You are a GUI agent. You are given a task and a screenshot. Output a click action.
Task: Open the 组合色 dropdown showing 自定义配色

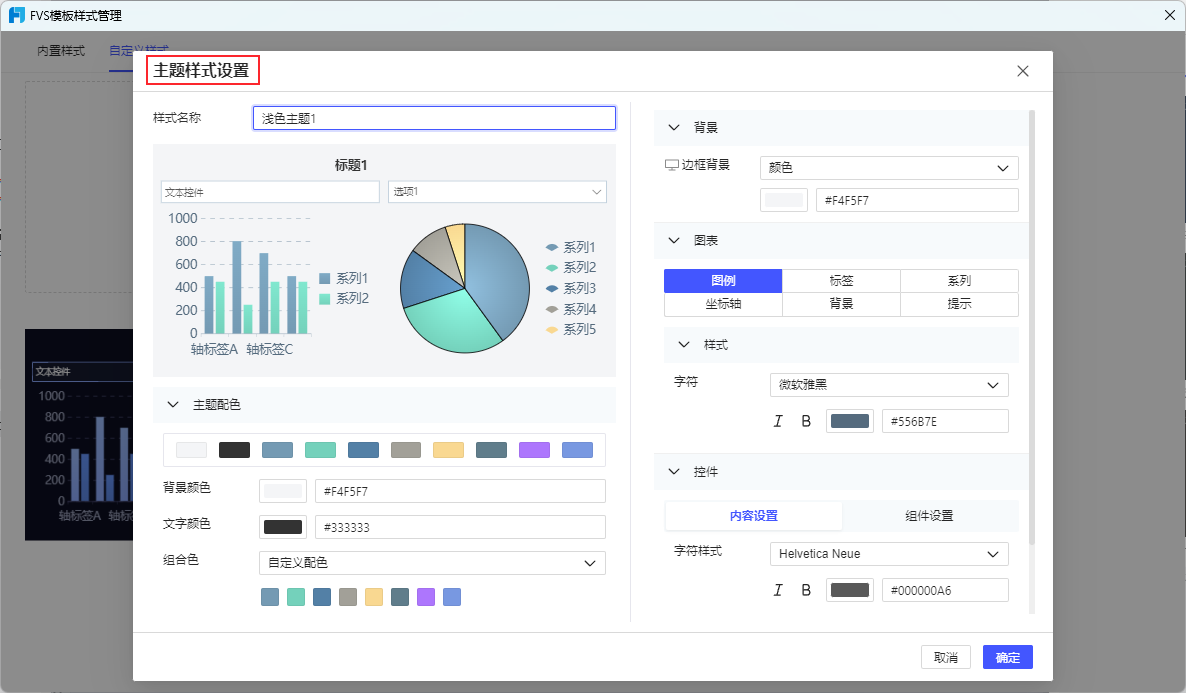(x=431, y=562)
